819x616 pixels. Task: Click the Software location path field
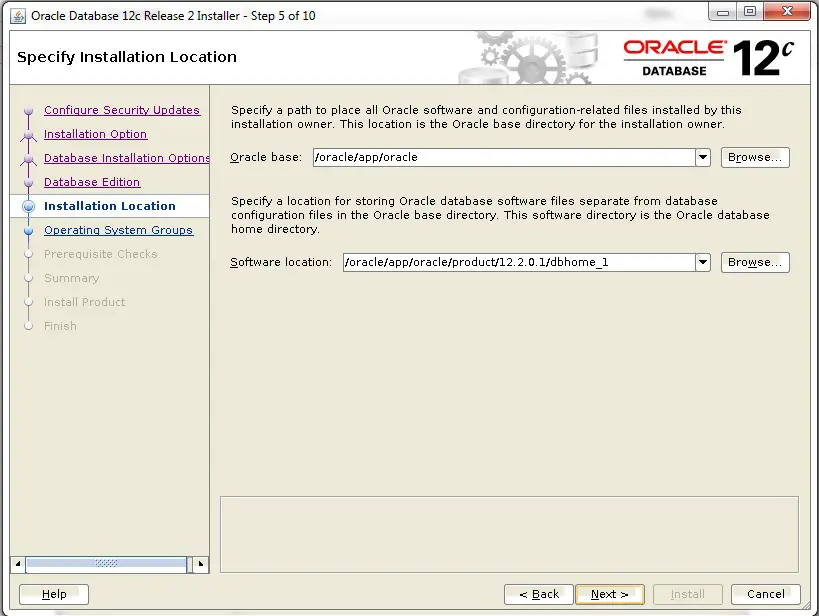(x=519, y=262)
